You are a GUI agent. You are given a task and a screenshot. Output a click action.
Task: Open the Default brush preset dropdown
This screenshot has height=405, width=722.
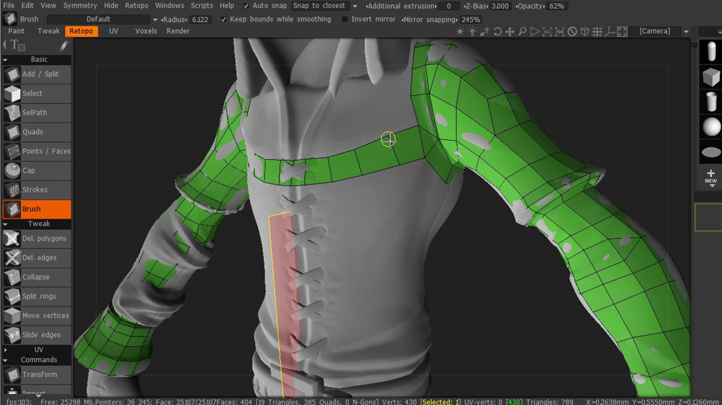tap(102, 19)
